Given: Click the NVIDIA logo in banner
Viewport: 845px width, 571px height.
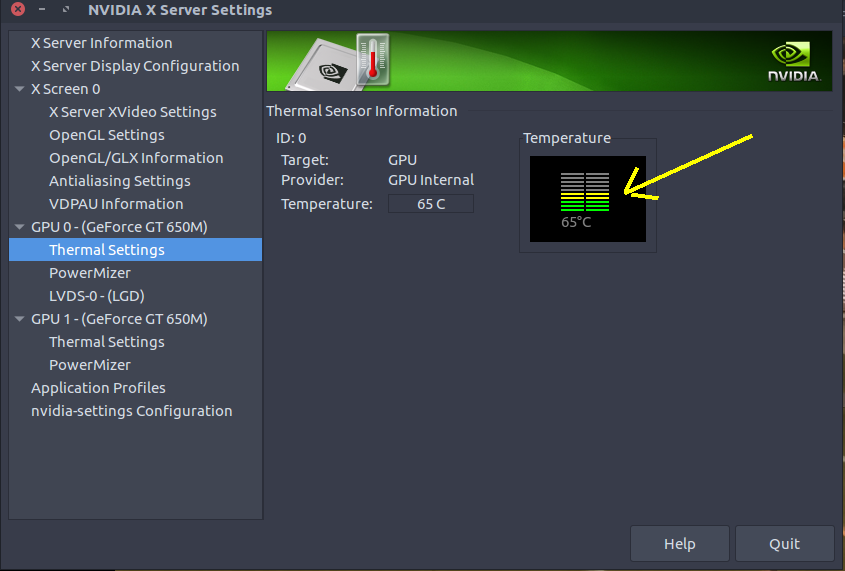Looking at the screenshot, I should (794, 61).
